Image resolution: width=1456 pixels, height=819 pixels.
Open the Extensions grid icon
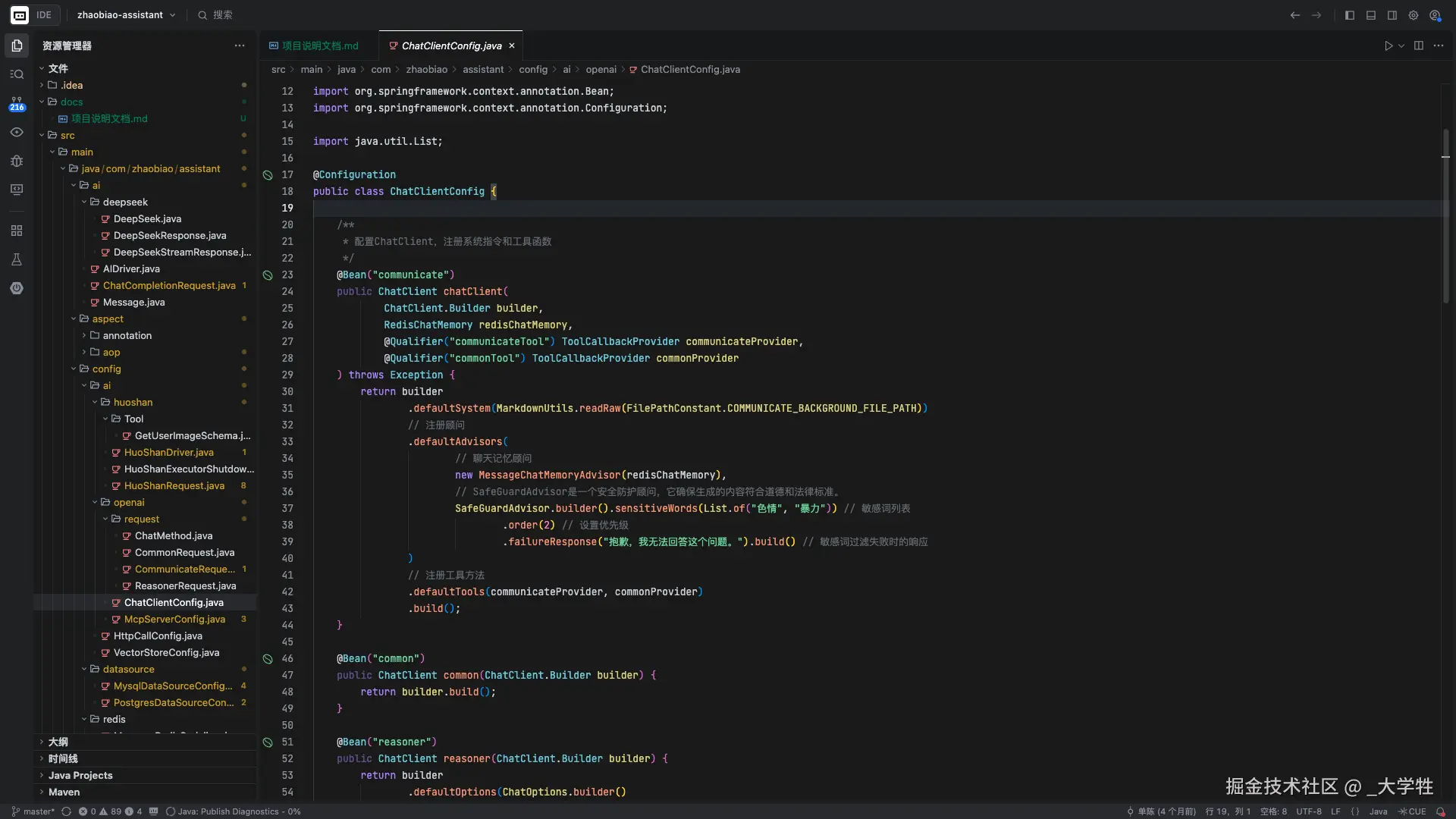17,231
